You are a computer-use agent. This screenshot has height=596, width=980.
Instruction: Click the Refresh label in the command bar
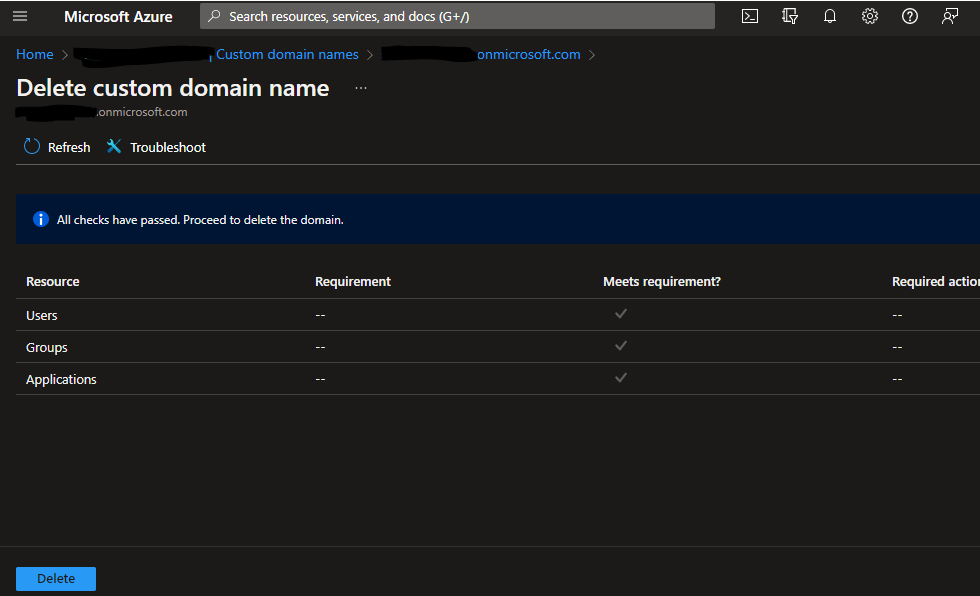[69, 147]
